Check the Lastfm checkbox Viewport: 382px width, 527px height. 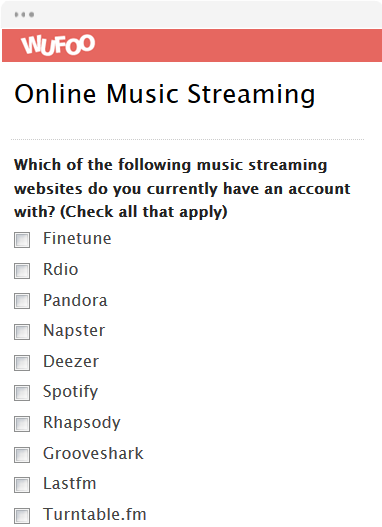pyautogui.click(x=22, y=485)
